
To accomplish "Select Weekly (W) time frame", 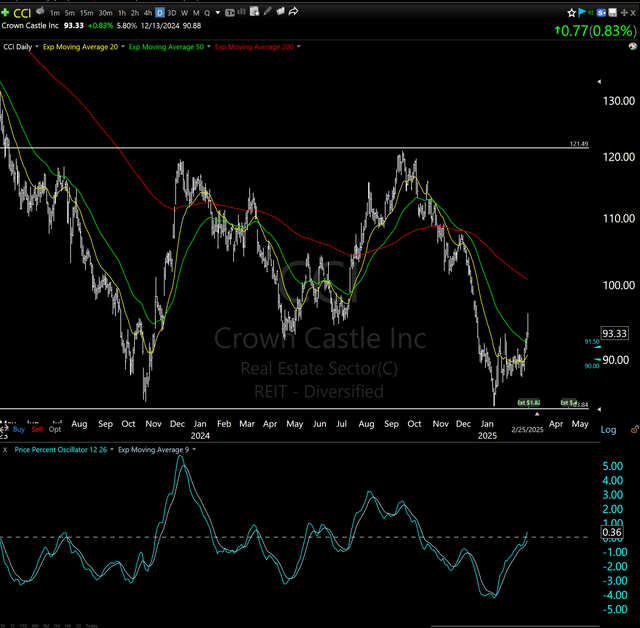I will (x=184, y=13).
